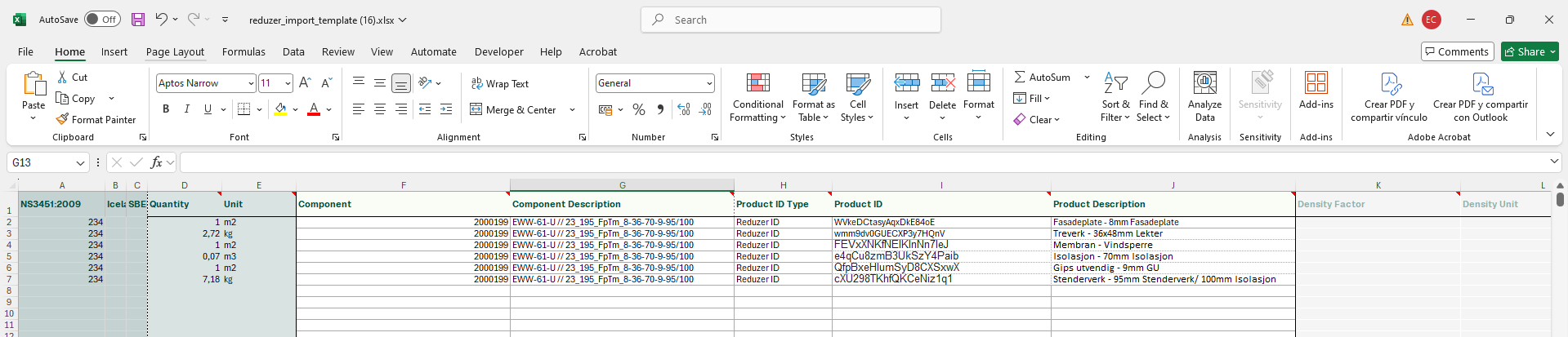
Task: Select the Product ID header cell
Action: click(x=941, y=204)
